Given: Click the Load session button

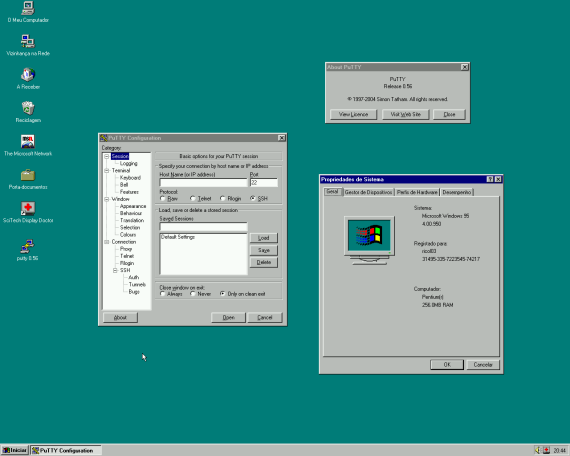Looking at the screenshot, I should (x=264, y=238).
